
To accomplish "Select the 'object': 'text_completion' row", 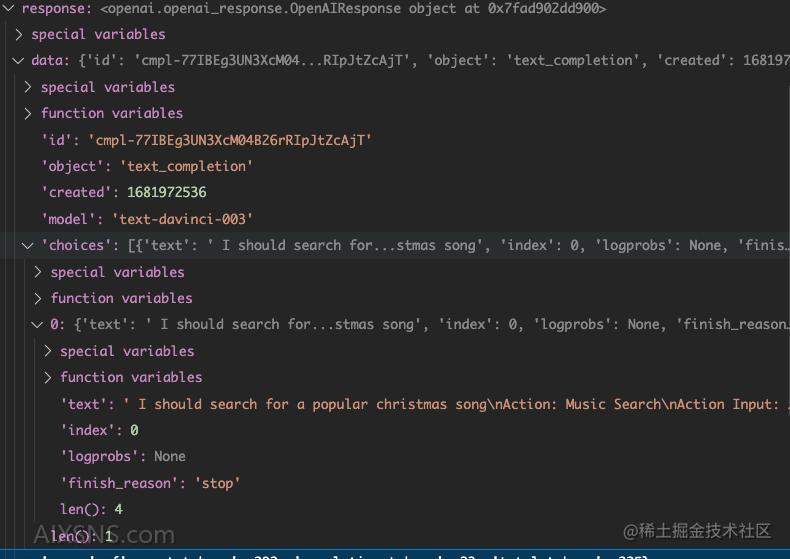I will tap(395, 166).
